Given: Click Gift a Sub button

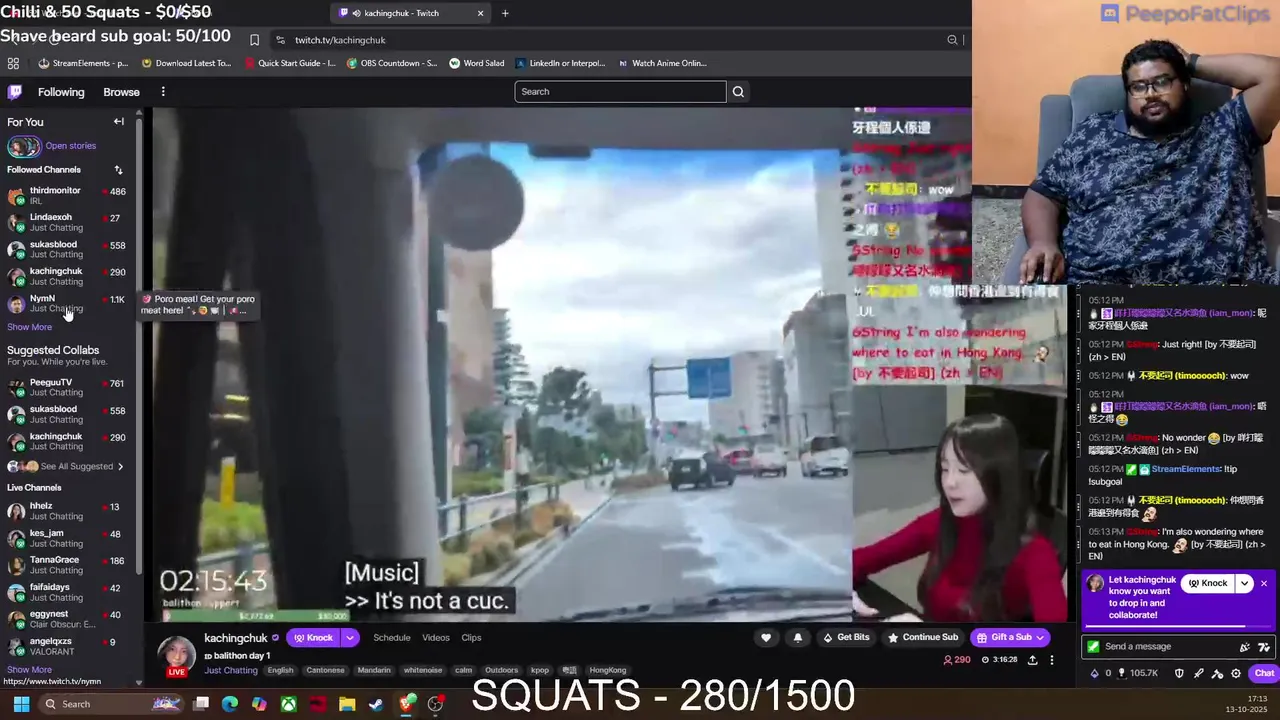Looking at the screenshot, I should point(1011,637).
